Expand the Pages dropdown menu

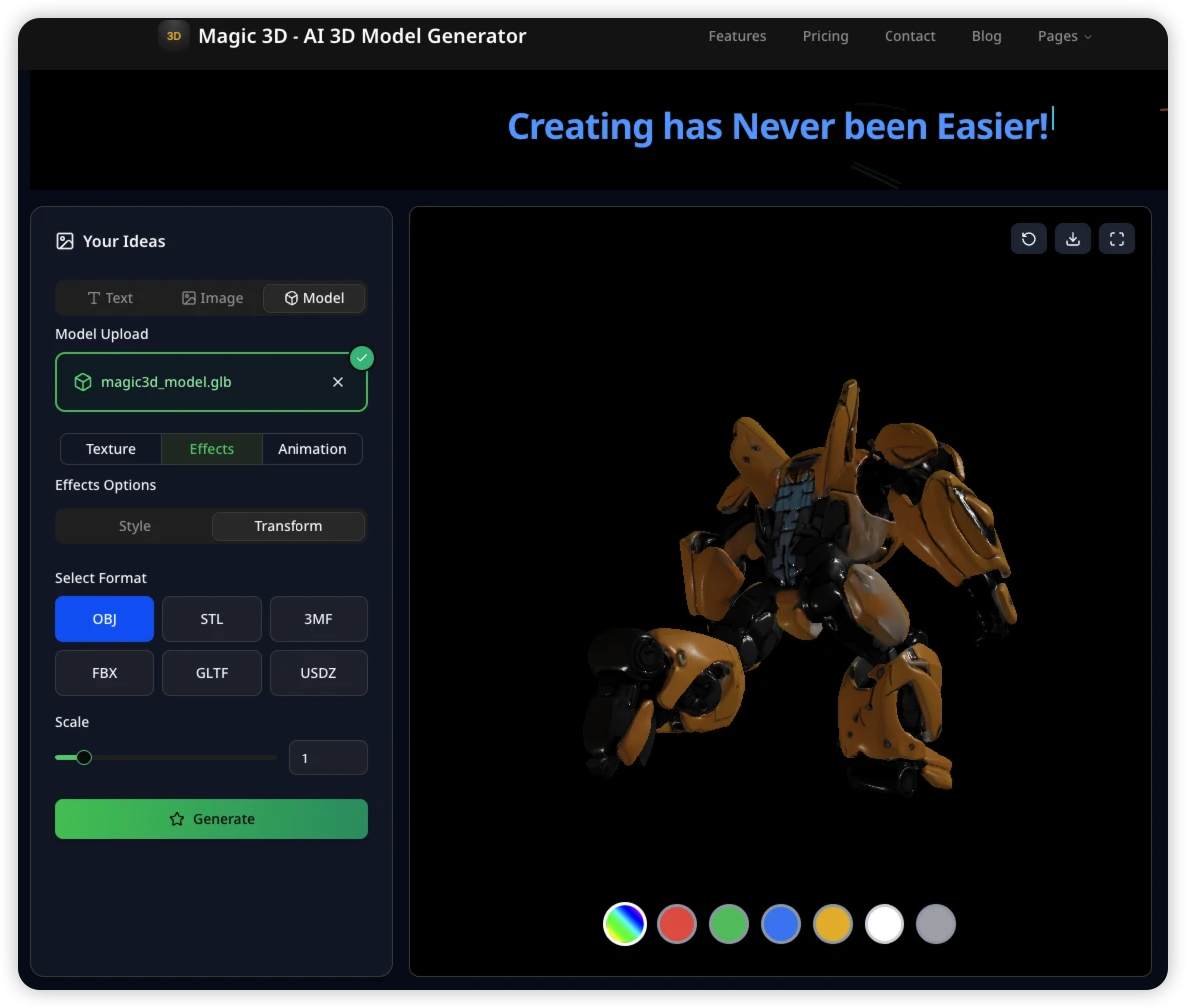point(1064,36)
